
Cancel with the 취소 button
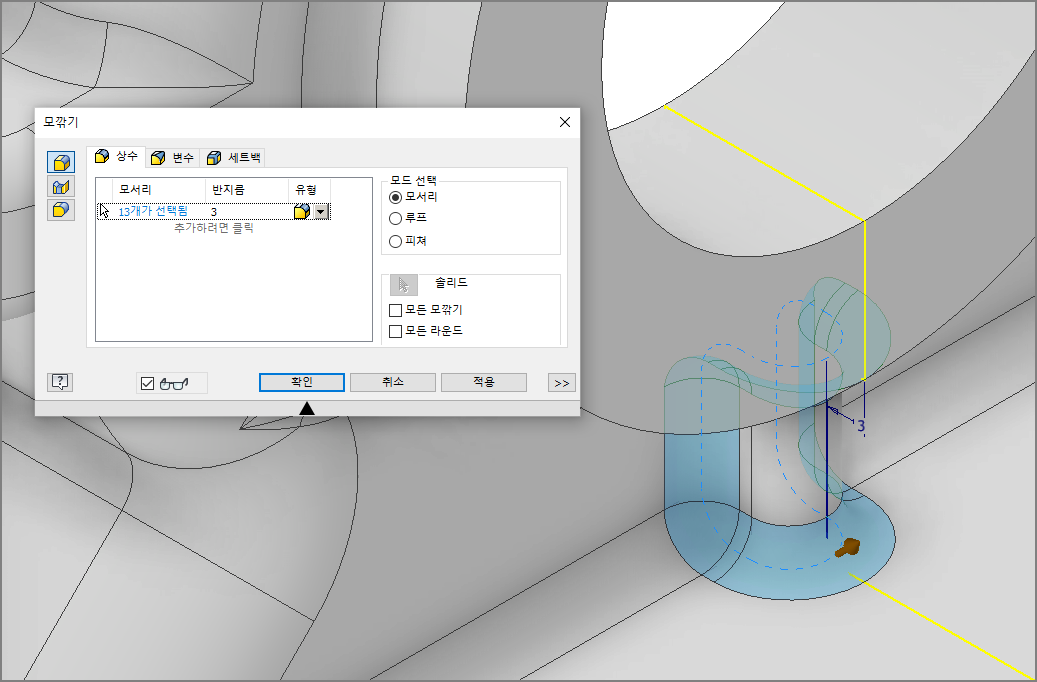click(x=393, y=382)
